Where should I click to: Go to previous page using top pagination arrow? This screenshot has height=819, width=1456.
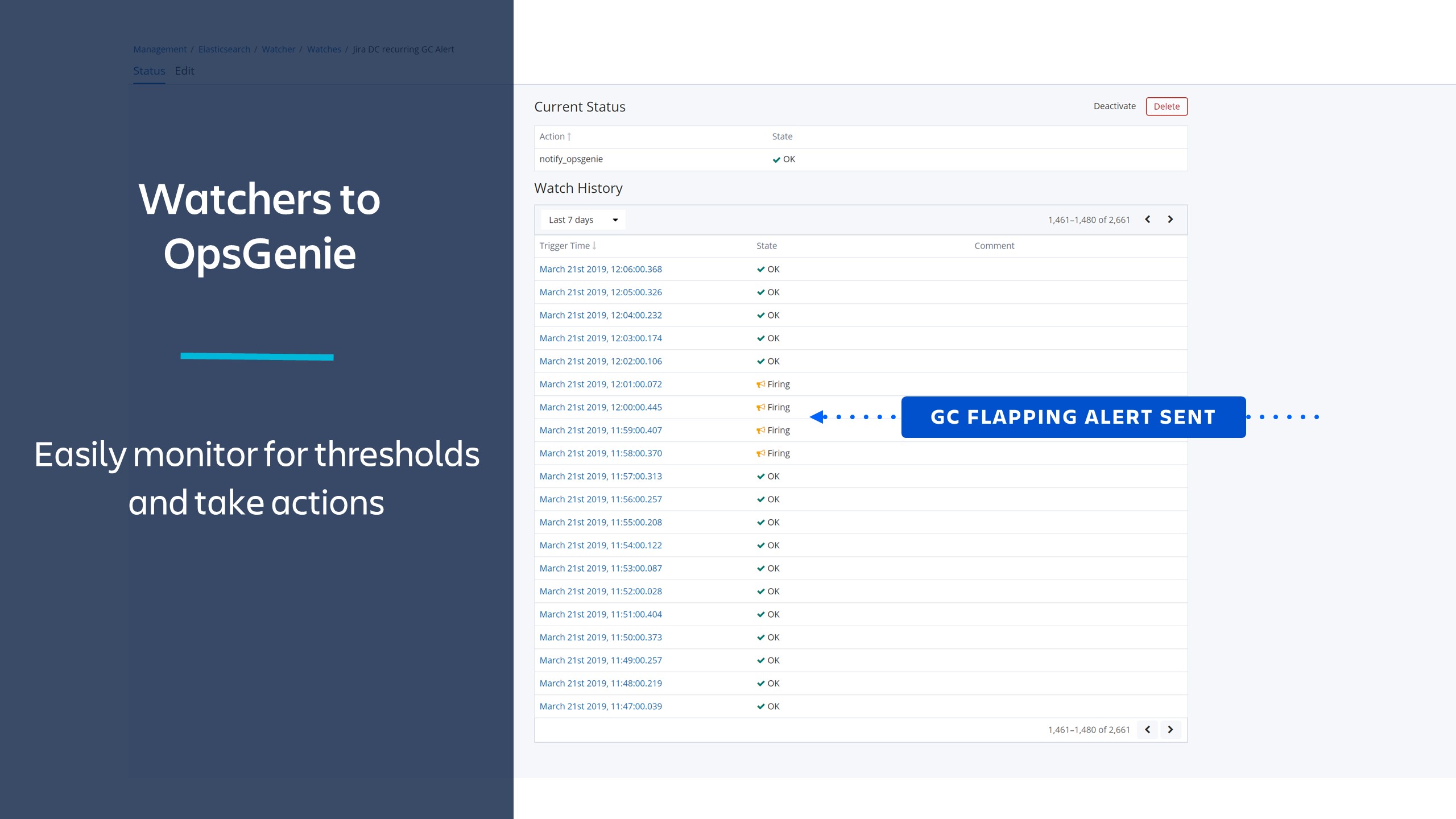[1147, 220]
